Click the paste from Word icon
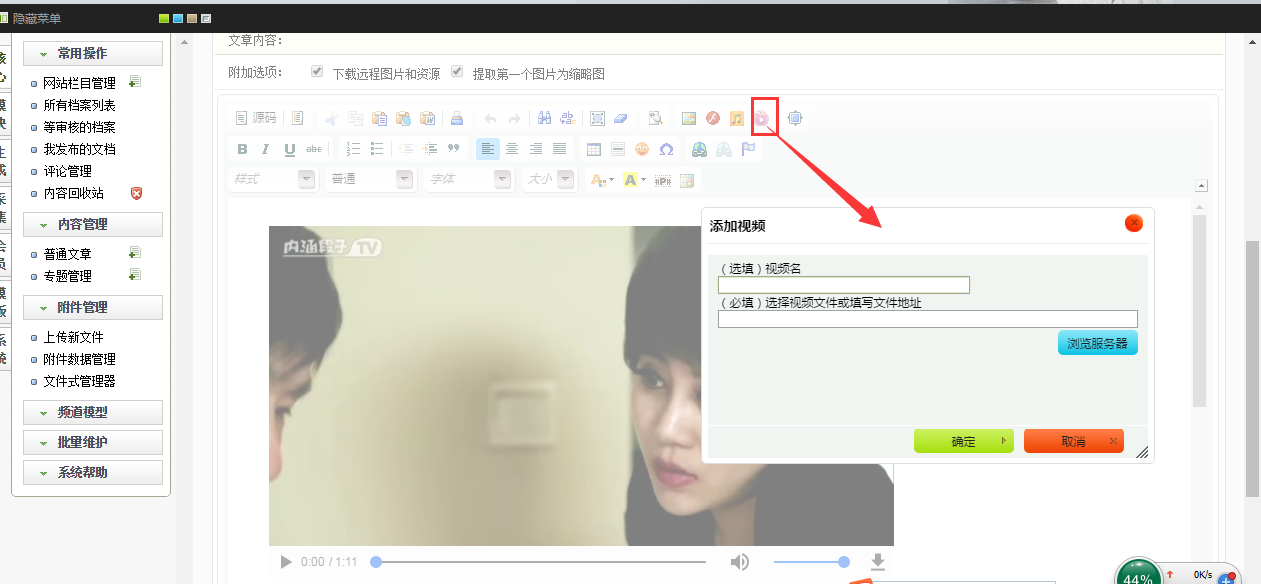Image resolution: width=1261 pixels, height=584 pixels. tap(428, 118)
